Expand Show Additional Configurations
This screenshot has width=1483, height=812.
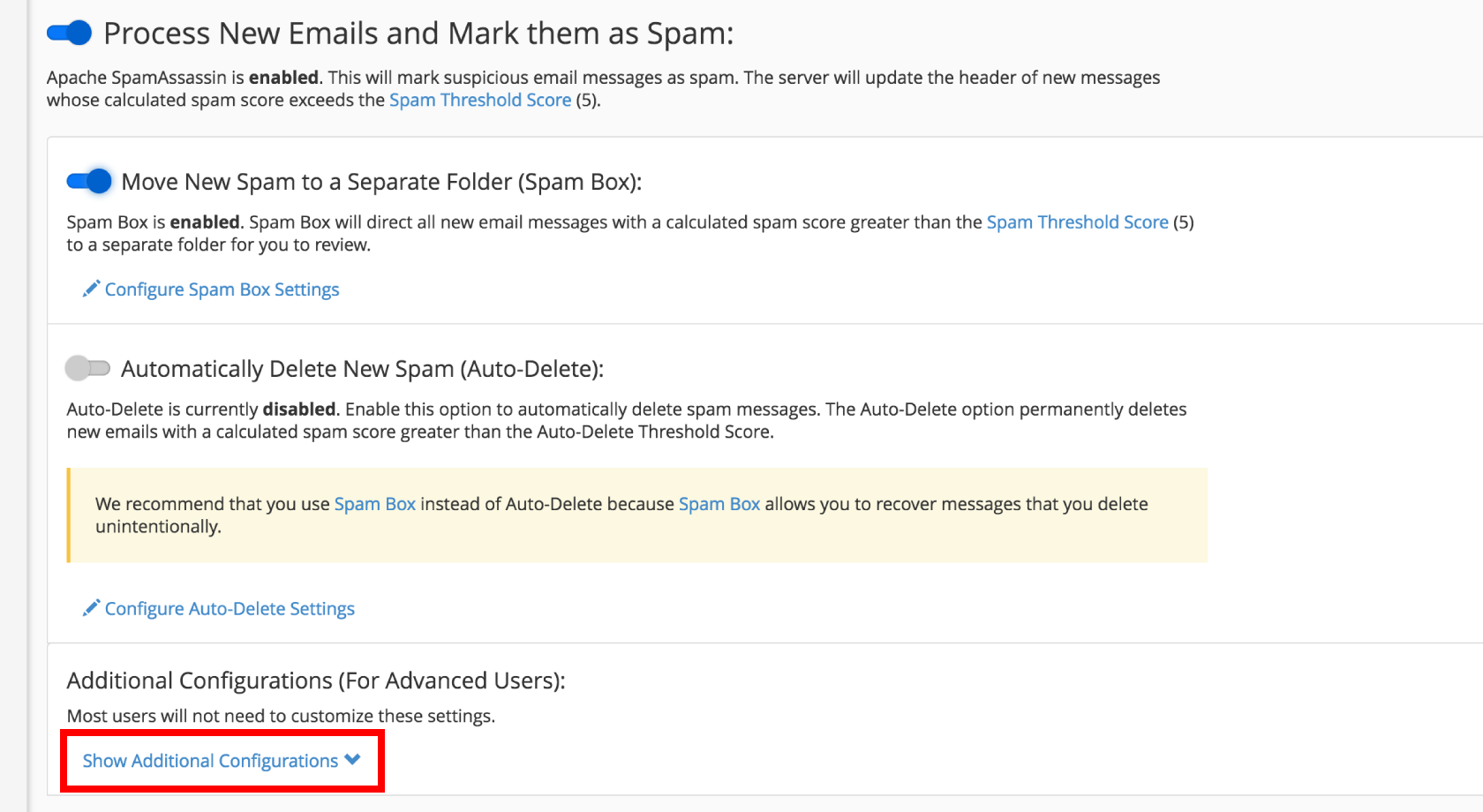click(x=222, y=761)
